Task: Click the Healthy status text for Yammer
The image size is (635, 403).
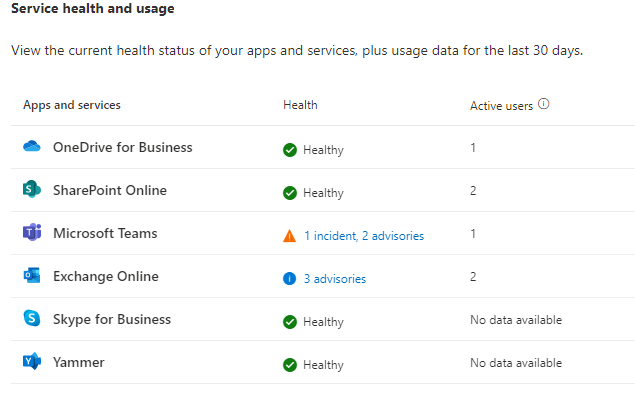Action: (x=323, y=365)
